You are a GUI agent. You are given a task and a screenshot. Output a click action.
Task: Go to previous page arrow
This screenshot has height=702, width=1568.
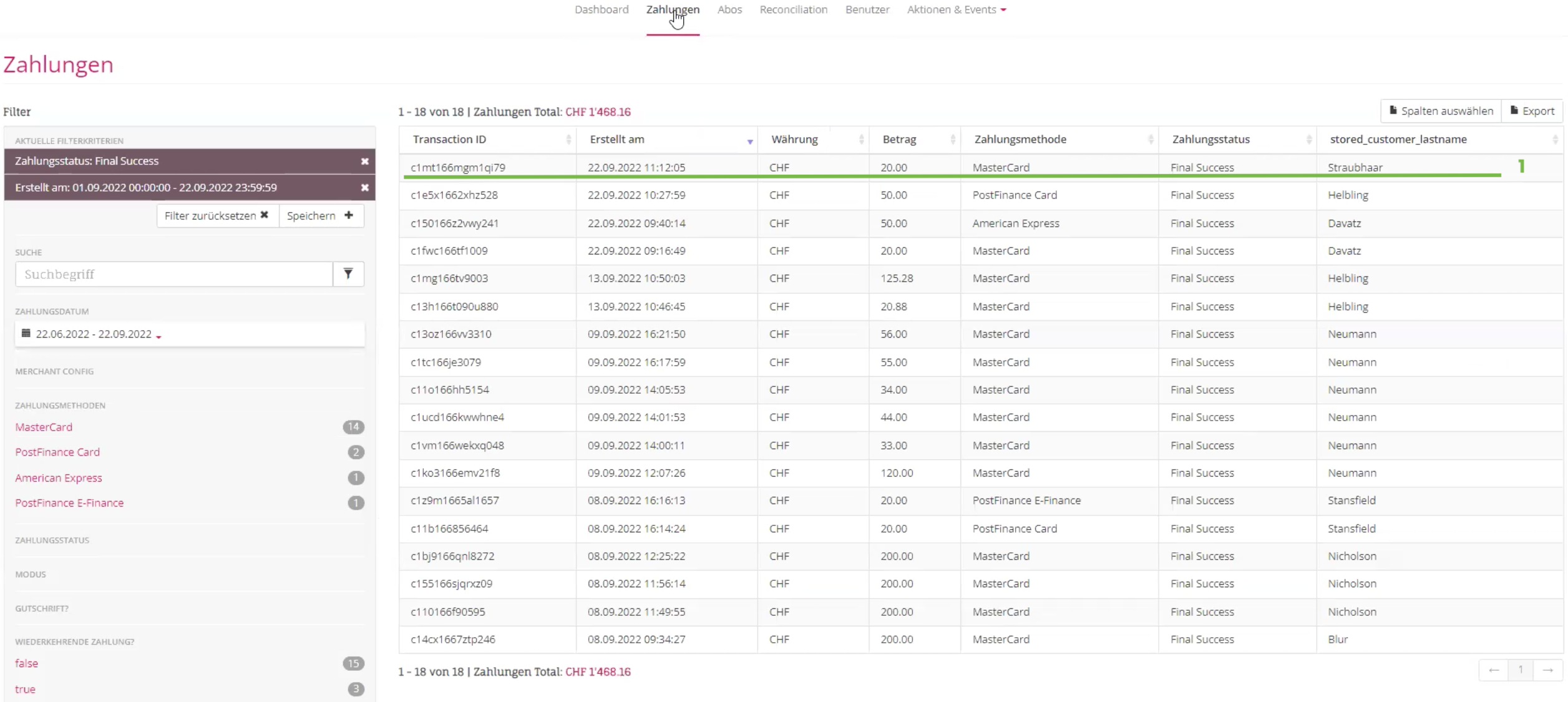click(x=1494, y=670)
